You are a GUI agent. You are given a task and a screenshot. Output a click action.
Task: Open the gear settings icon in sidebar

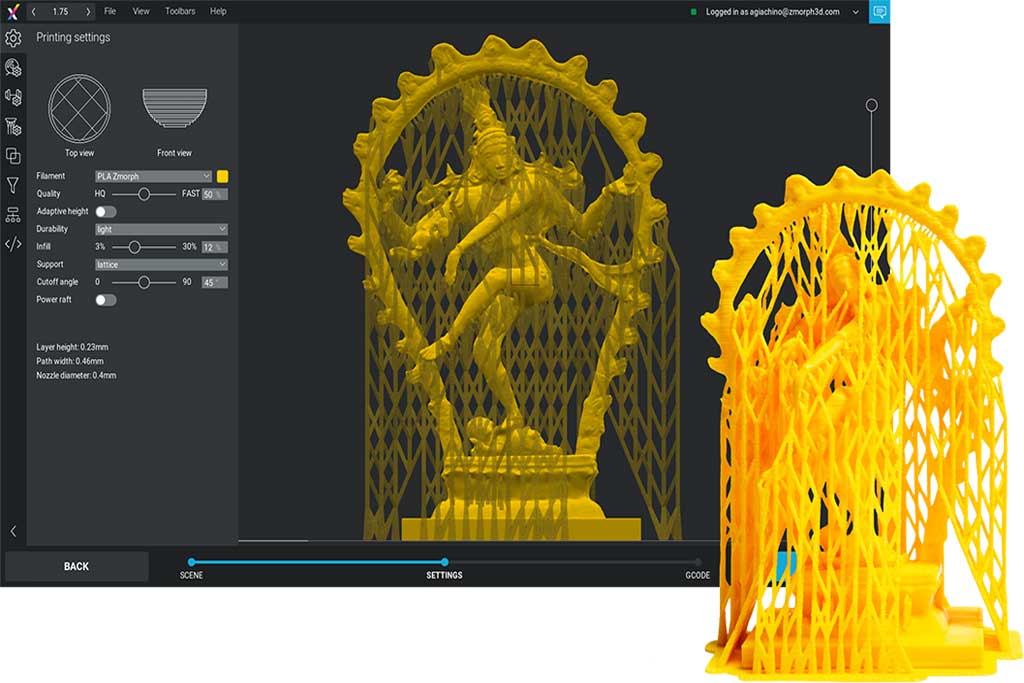click(13, 38)
